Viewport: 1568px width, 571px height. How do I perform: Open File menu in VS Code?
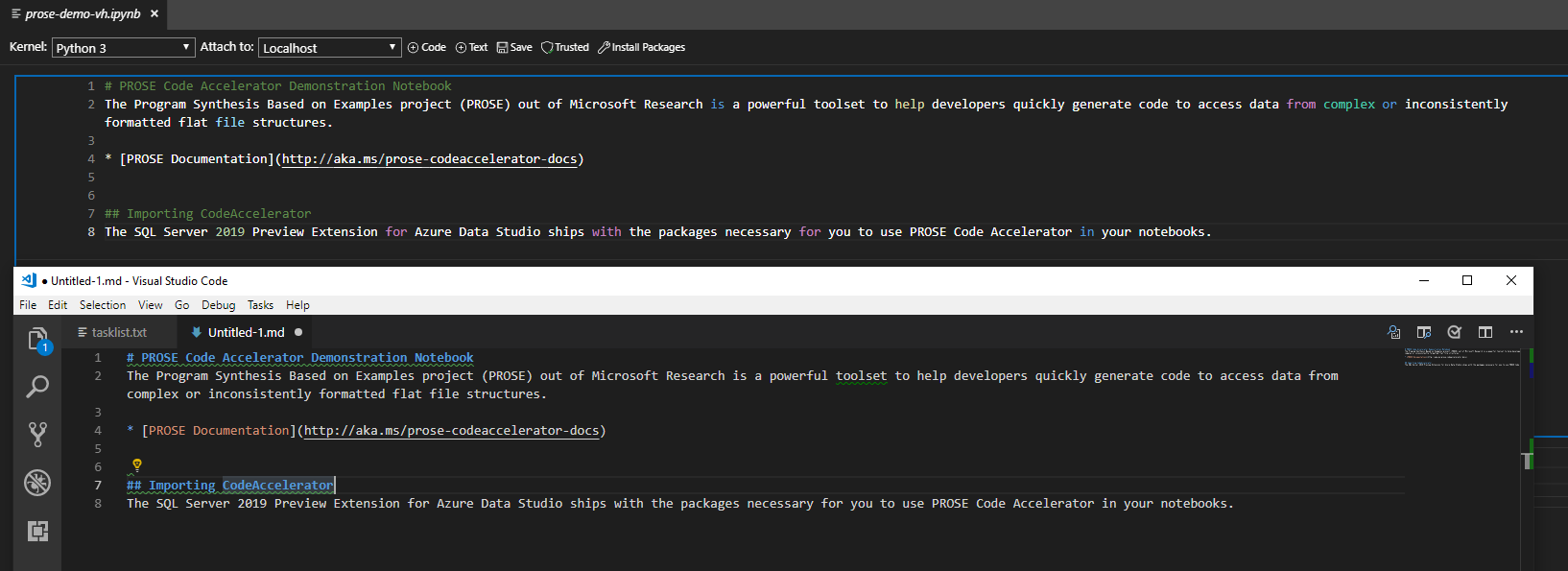pyautogui.click(x=28, y=305)
